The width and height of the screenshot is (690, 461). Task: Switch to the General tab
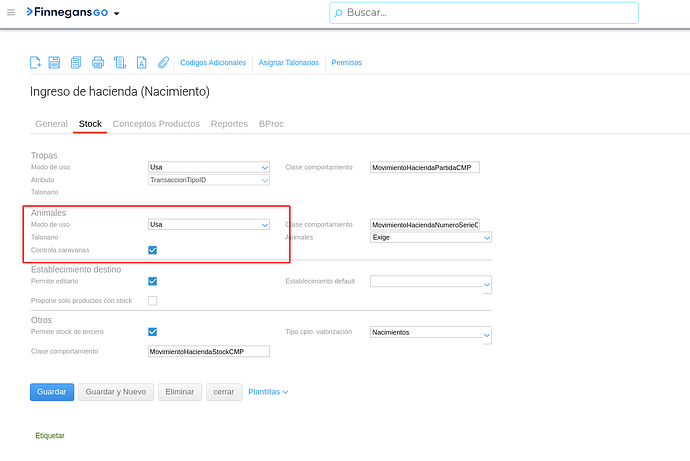coord(51,124)
